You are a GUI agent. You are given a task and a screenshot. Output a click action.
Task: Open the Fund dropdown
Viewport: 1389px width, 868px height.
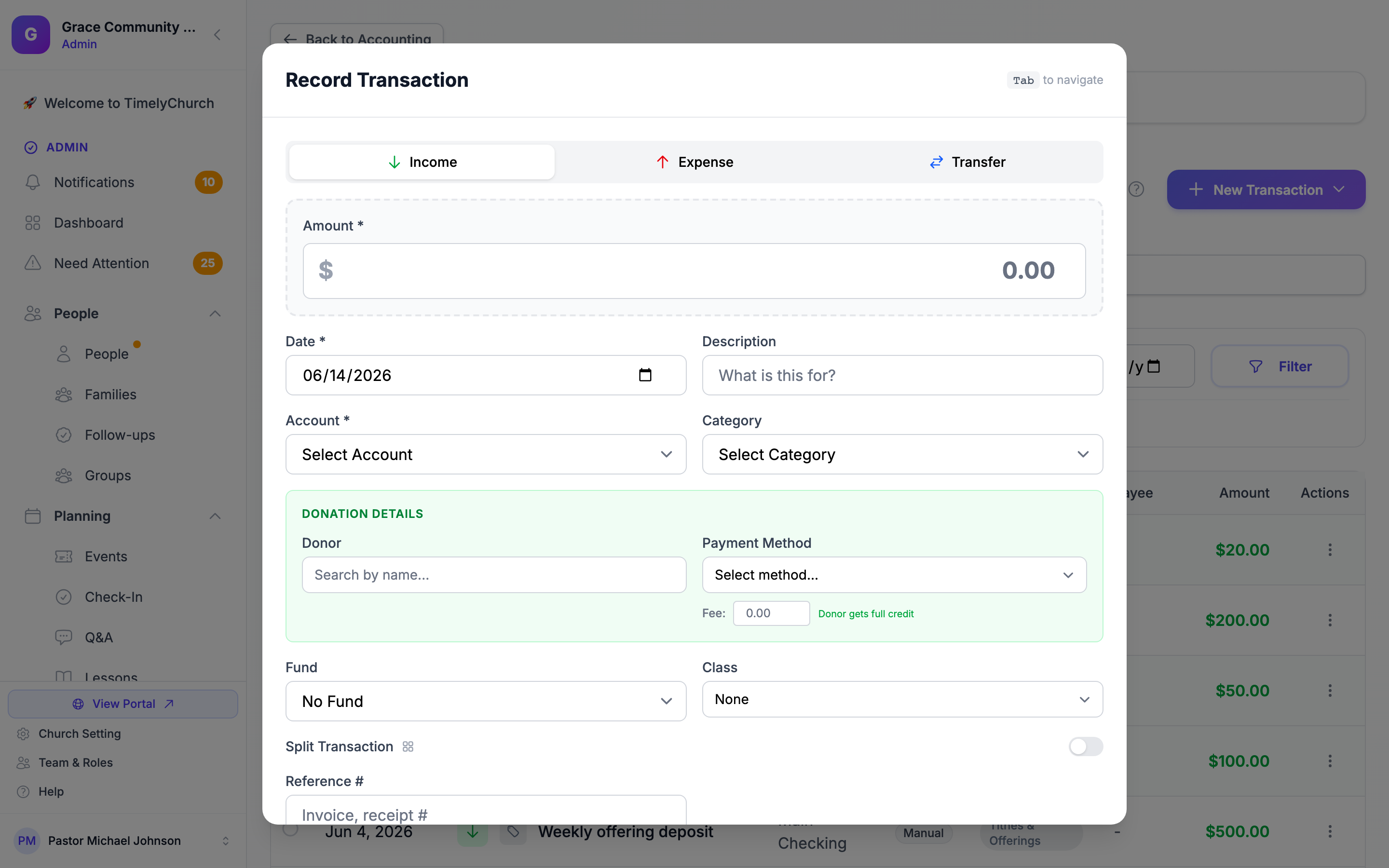point(486,701)
